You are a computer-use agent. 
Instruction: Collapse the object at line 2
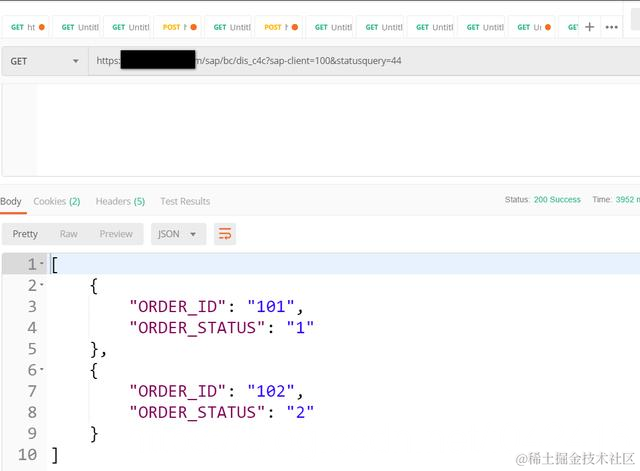click(x=42, y=284)
